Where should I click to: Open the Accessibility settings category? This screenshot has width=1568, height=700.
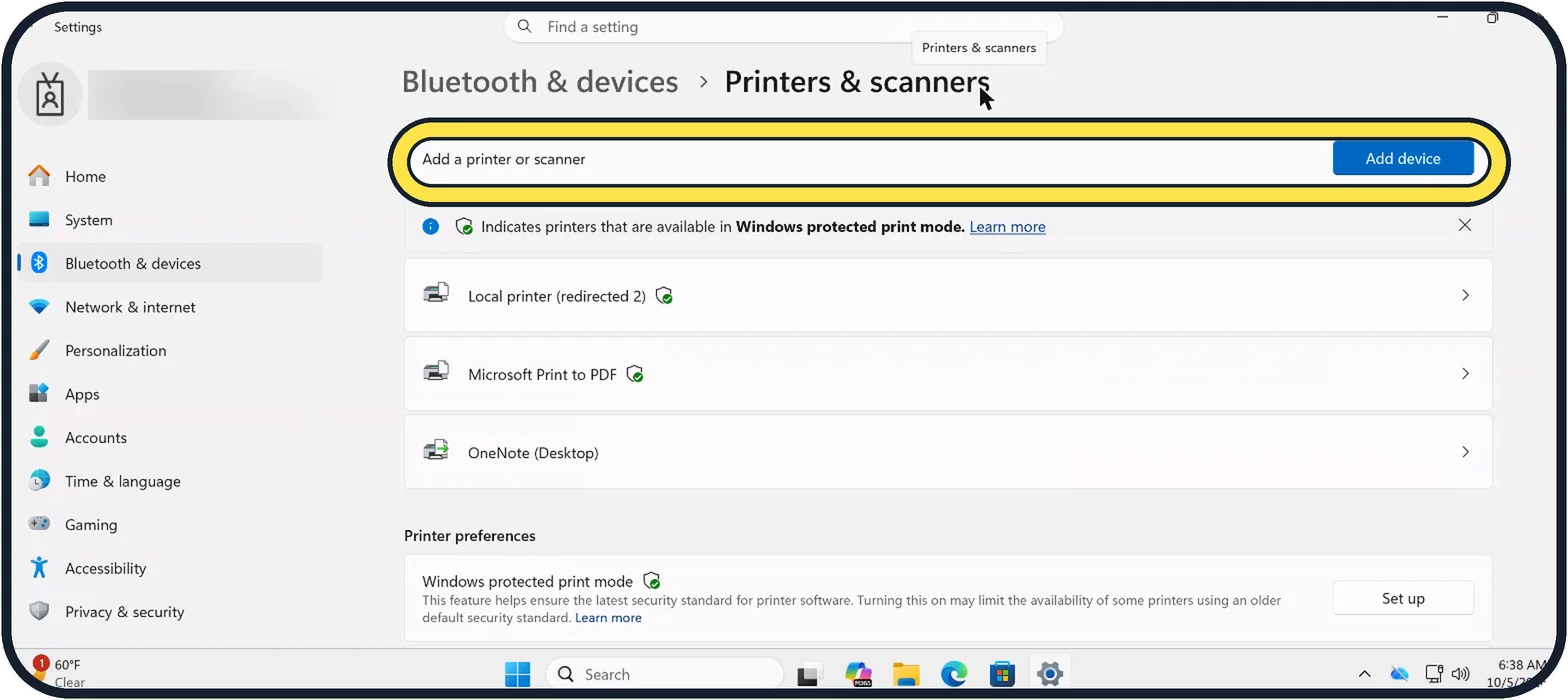pos(168,568)
